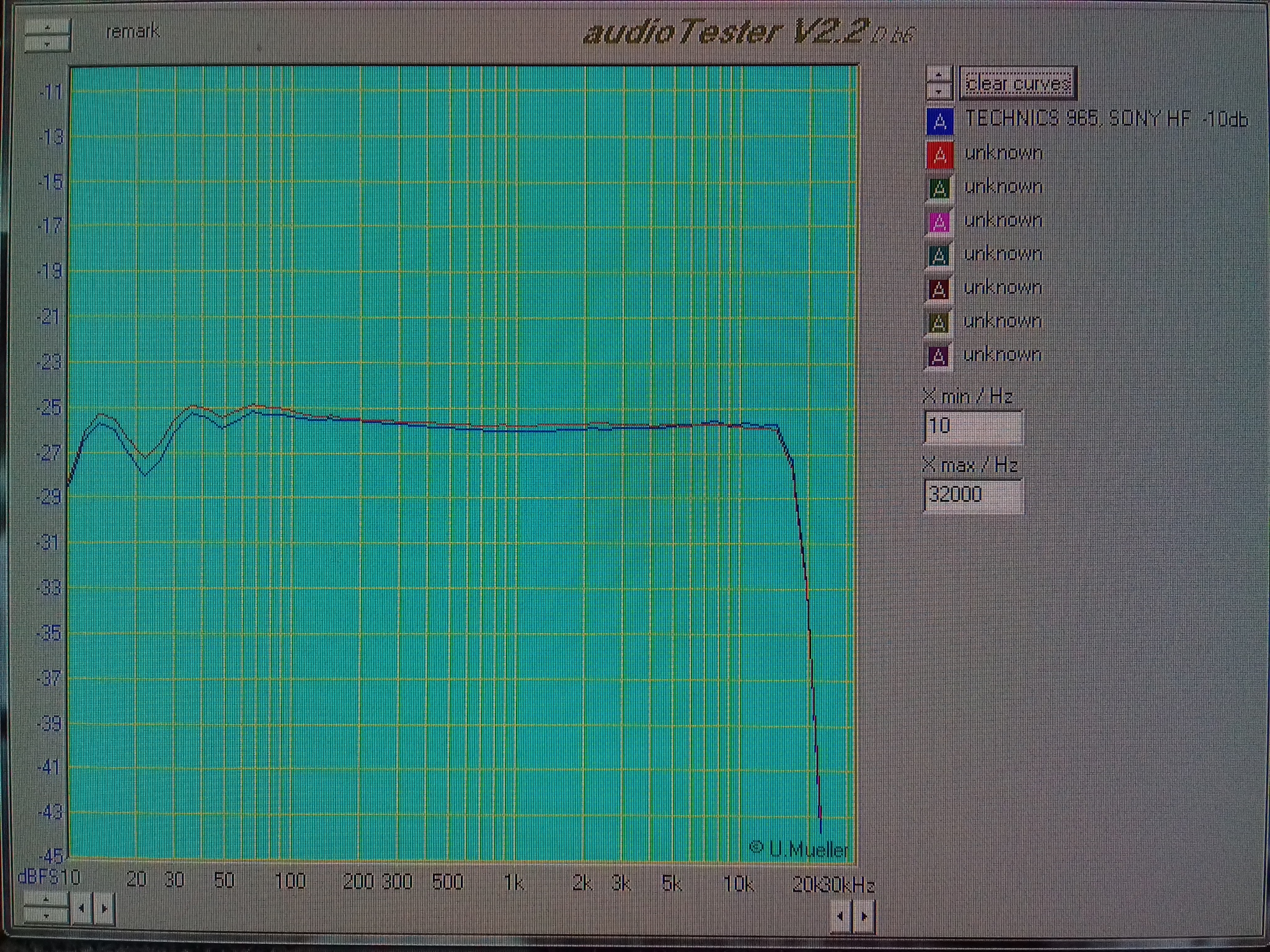
Task: Click the purple curve A icon
Action: coord(939,356)
